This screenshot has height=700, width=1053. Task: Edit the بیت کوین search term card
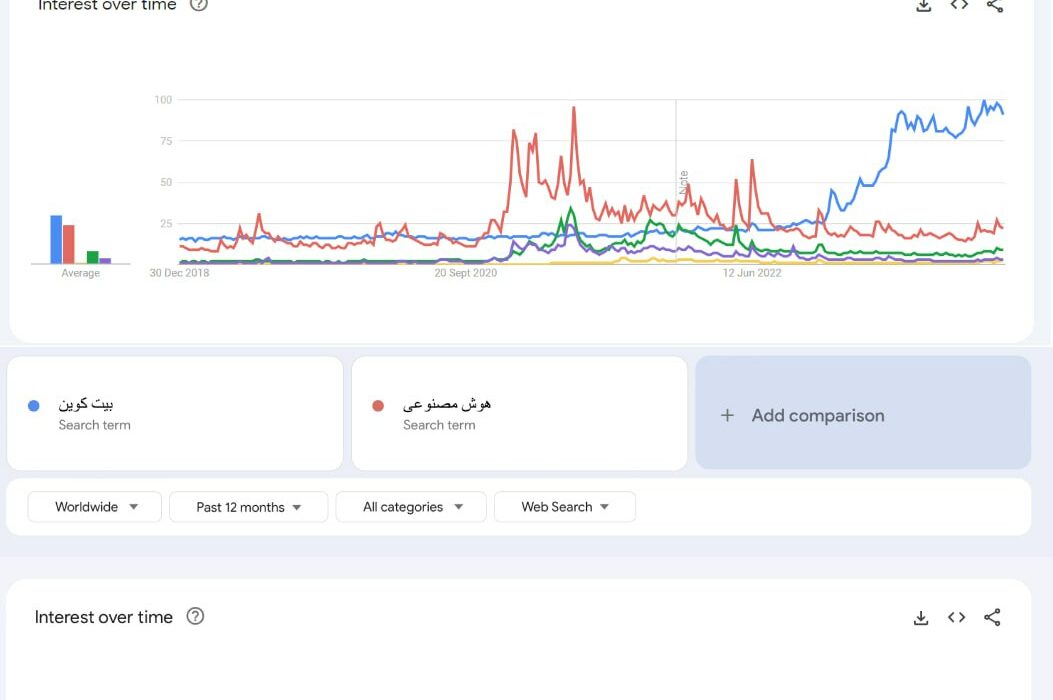175,413
